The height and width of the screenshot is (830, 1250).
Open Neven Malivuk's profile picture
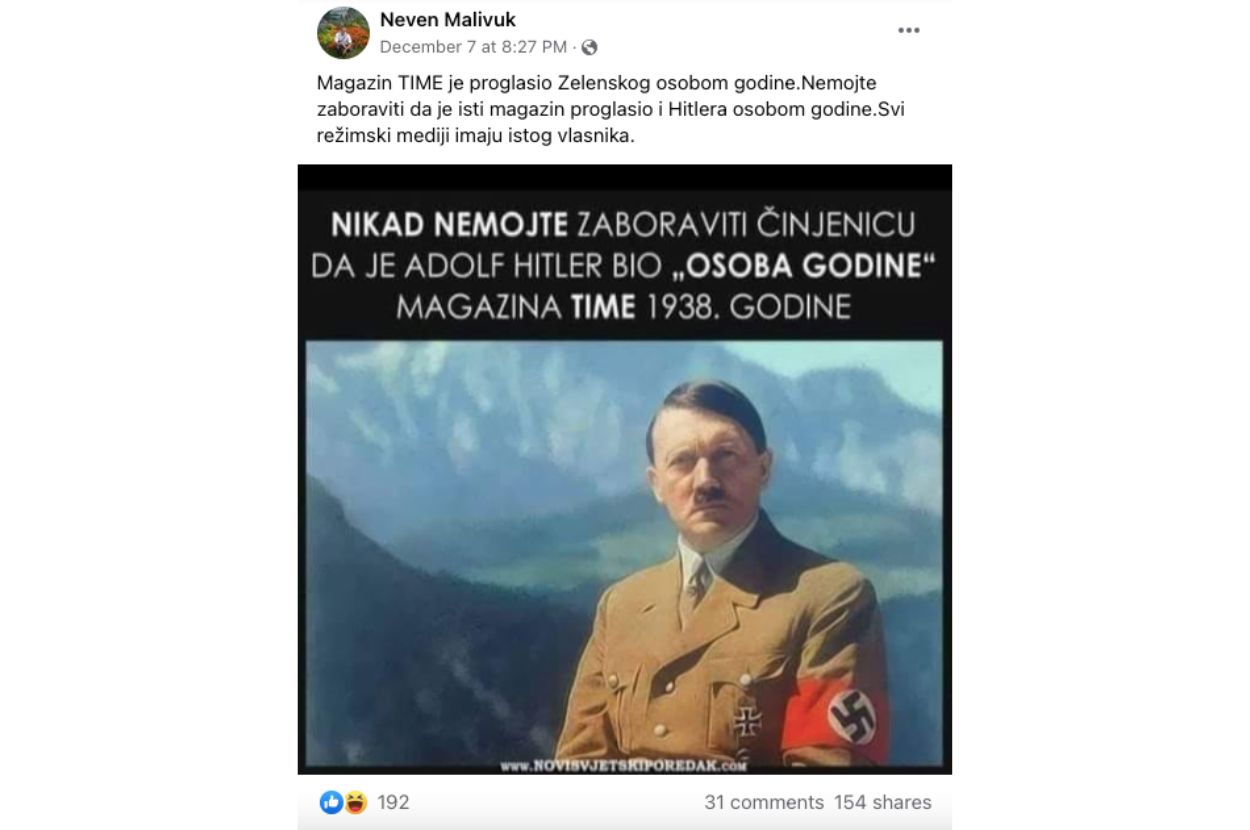click(x=343, y=32)
